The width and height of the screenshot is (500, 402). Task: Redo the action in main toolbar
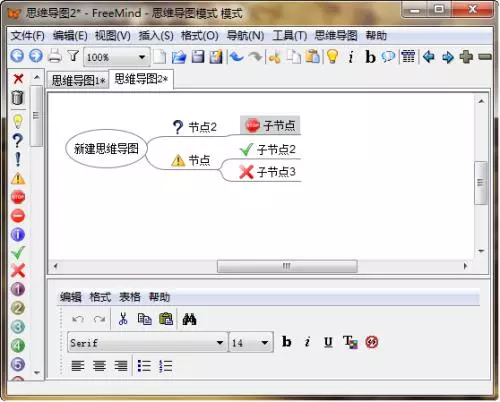[x=256, y=57]
